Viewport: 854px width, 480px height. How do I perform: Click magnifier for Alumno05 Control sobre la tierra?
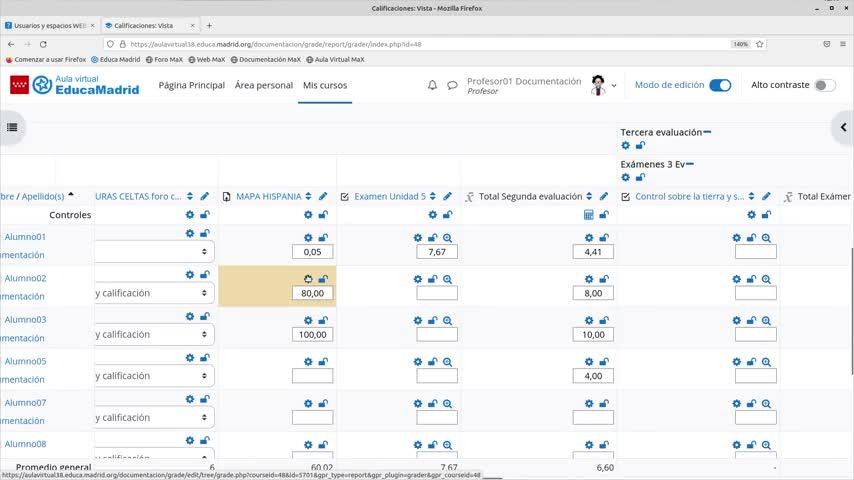click(x=766, y=362)
